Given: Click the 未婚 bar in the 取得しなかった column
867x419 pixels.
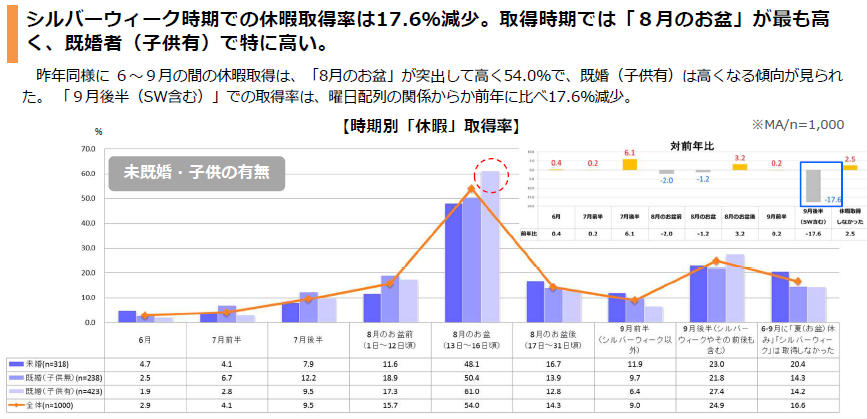Looking at the screenshot, I should pos(780,297).
